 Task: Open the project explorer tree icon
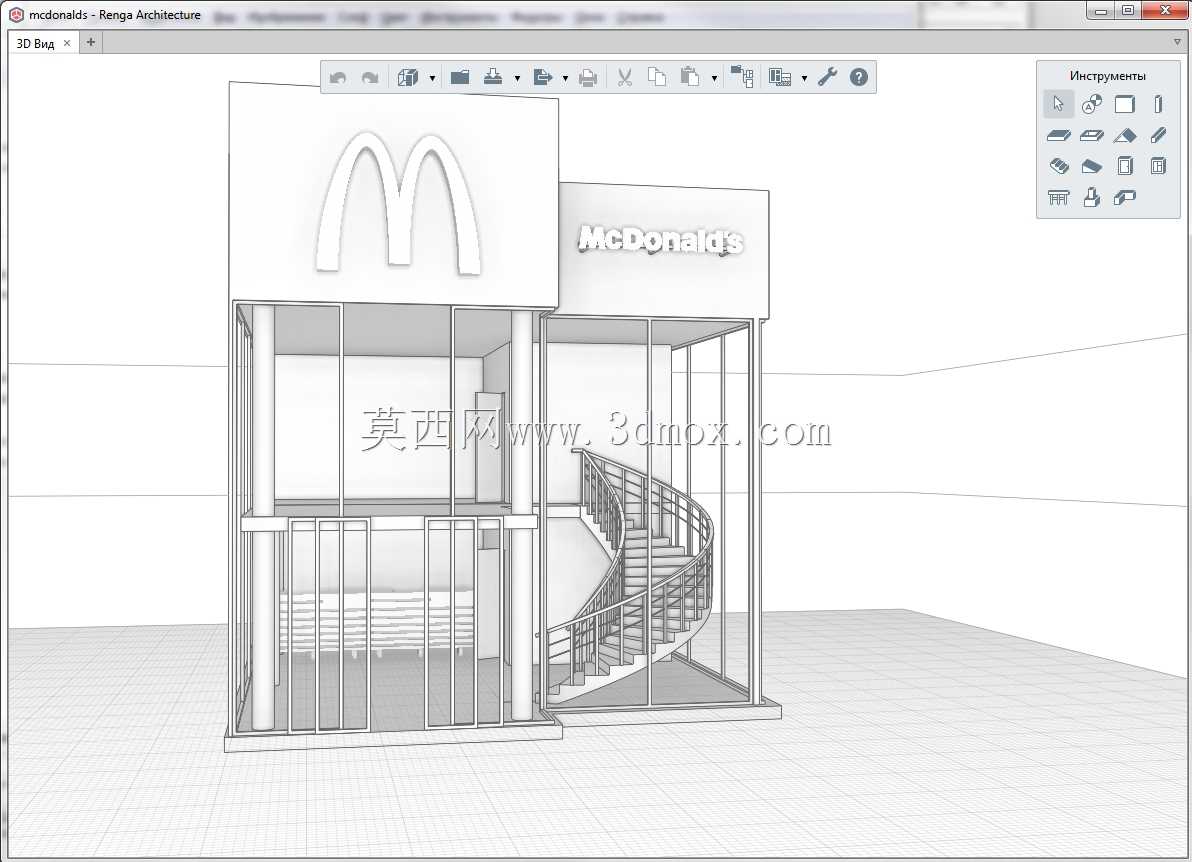pyautogui.click(x=742, y=77)
